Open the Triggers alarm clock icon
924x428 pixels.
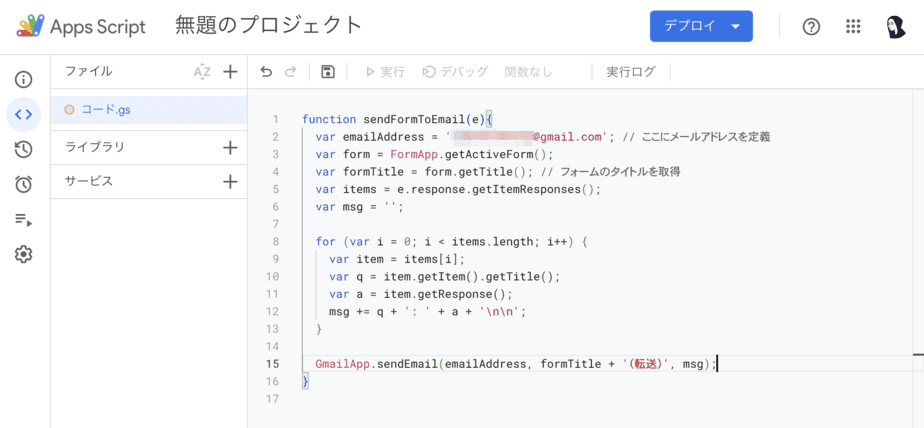(x=23, y=185)
